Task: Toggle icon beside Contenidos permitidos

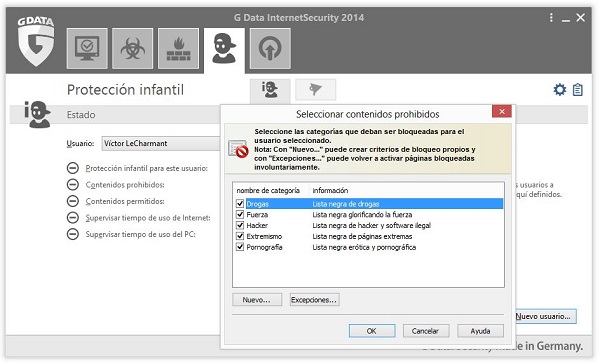Action: point(73,201)
